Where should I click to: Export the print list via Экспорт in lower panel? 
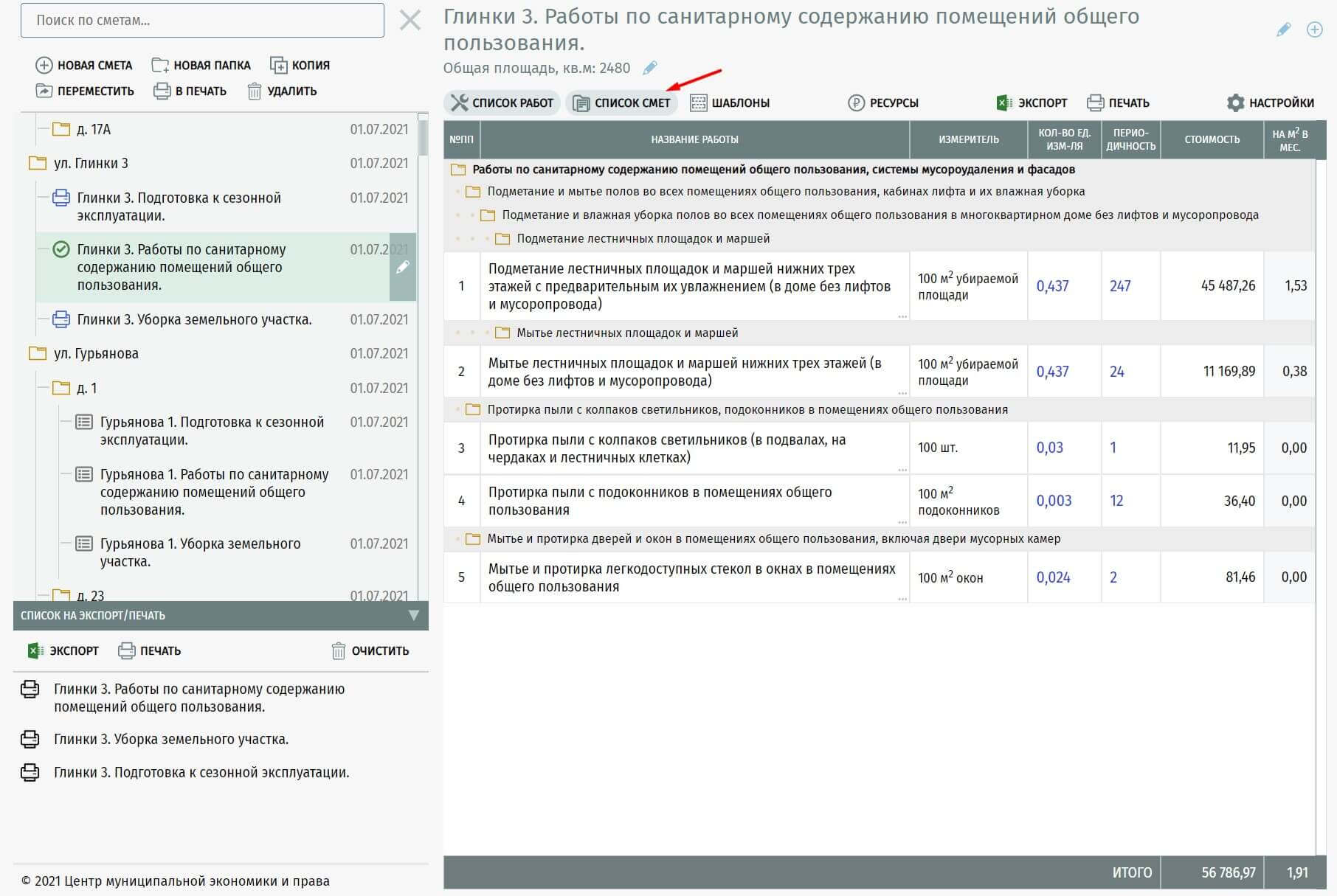point(63,650)
